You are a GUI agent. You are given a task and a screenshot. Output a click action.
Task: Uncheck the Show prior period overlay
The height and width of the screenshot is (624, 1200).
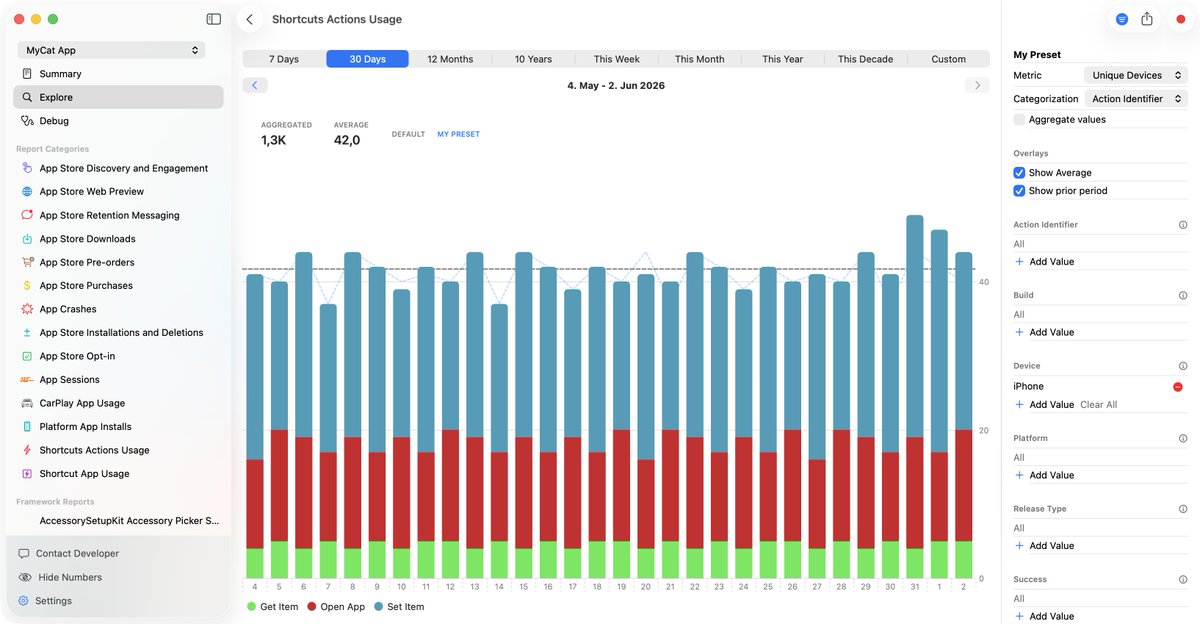[x=1019, y=191]
